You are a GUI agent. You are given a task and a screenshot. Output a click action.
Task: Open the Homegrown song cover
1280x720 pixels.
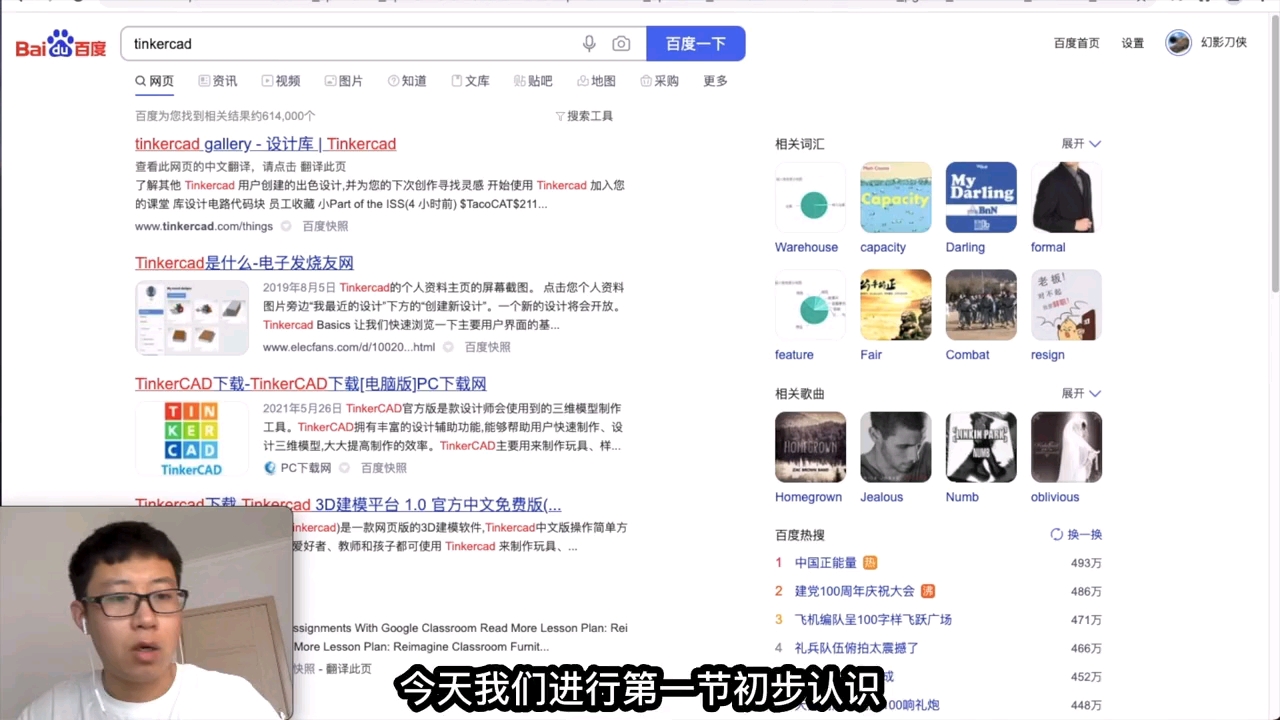coord(810,447)
